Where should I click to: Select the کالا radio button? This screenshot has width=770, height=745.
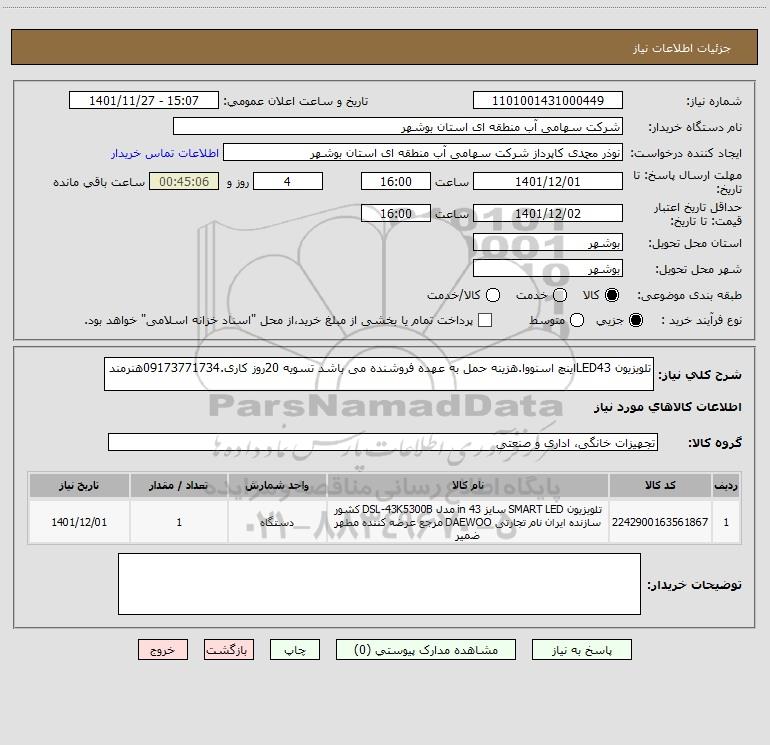(612, 295)
